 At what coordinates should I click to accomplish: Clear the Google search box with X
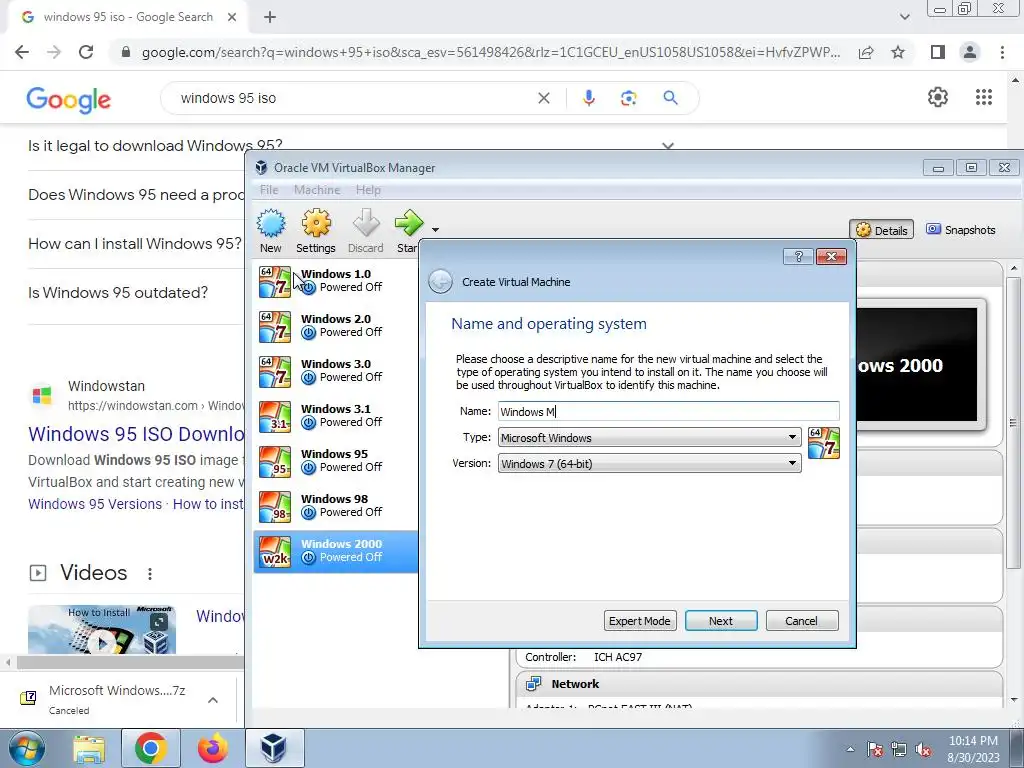[543, 98]
